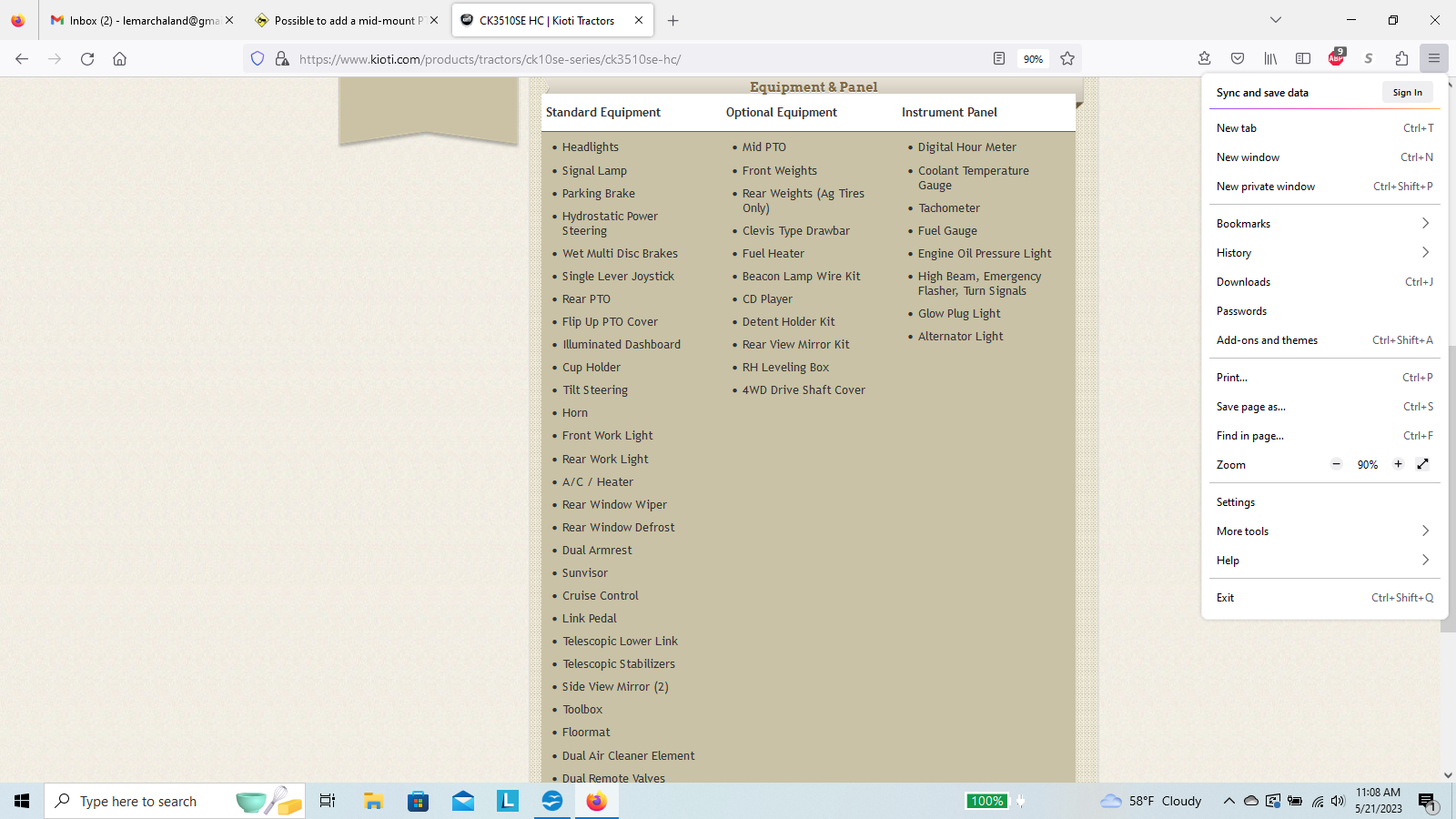Choose New tab from menu
The image size is (1456, 819).
(1325, 128)
